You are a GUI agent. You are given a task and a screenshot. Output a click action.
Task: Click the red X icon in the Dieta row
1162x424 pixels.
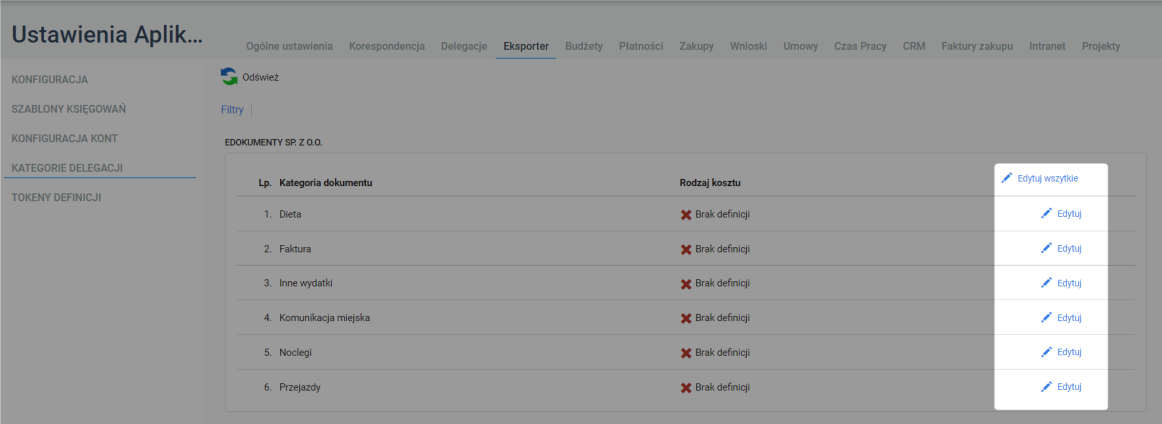click(686, 215)
